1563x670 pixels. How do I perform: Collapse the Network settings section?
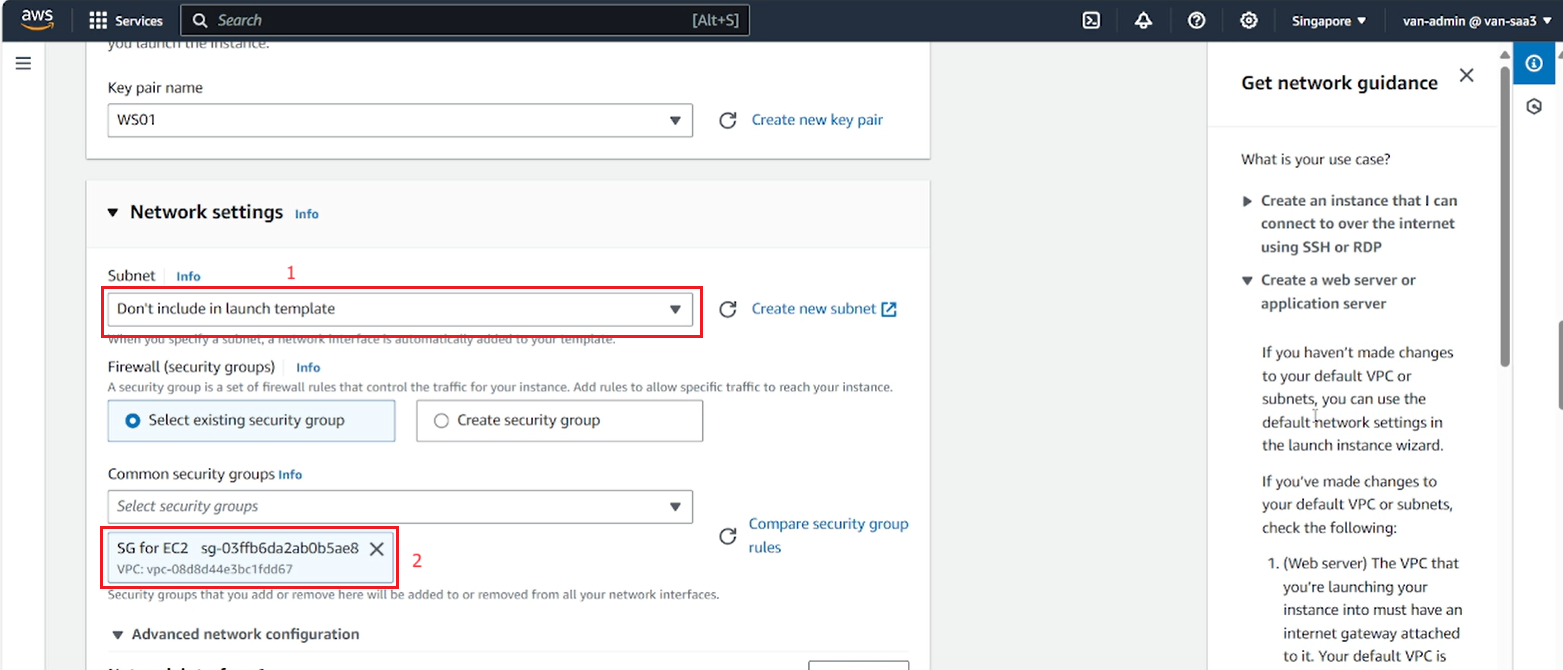click(x=114, y=212)
